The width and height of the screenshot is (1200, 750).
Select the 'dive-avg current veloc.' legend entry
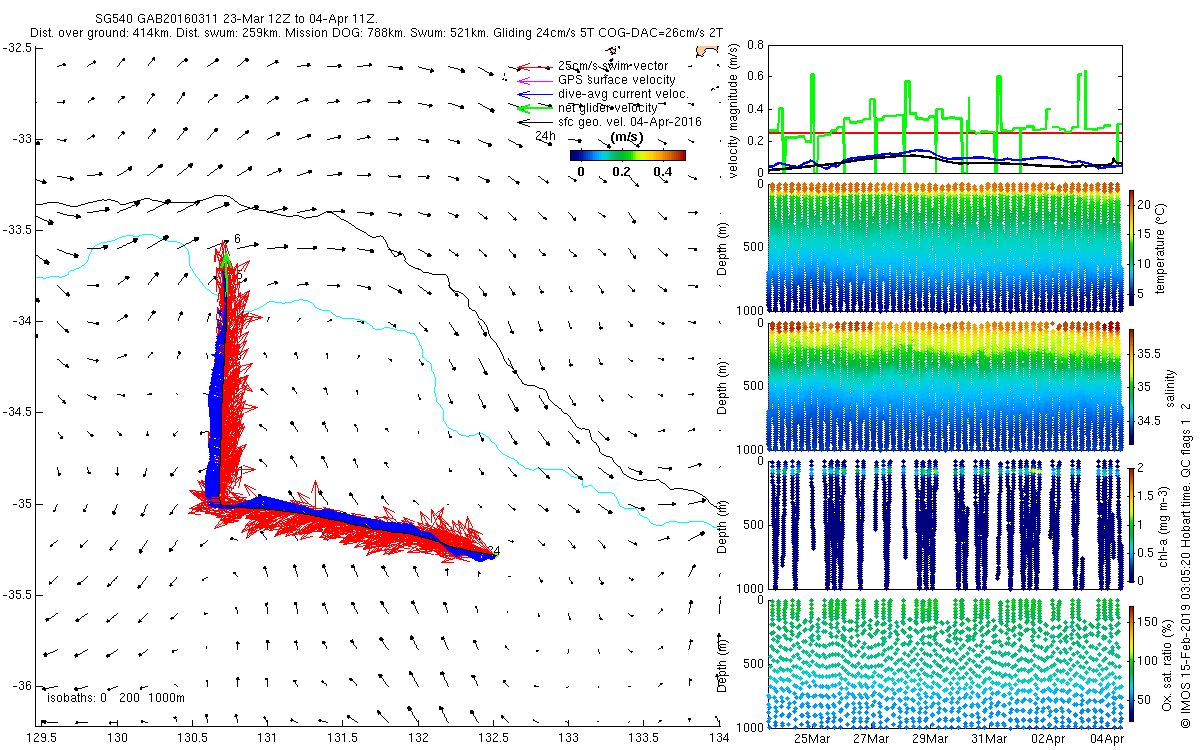click(622, 94)
